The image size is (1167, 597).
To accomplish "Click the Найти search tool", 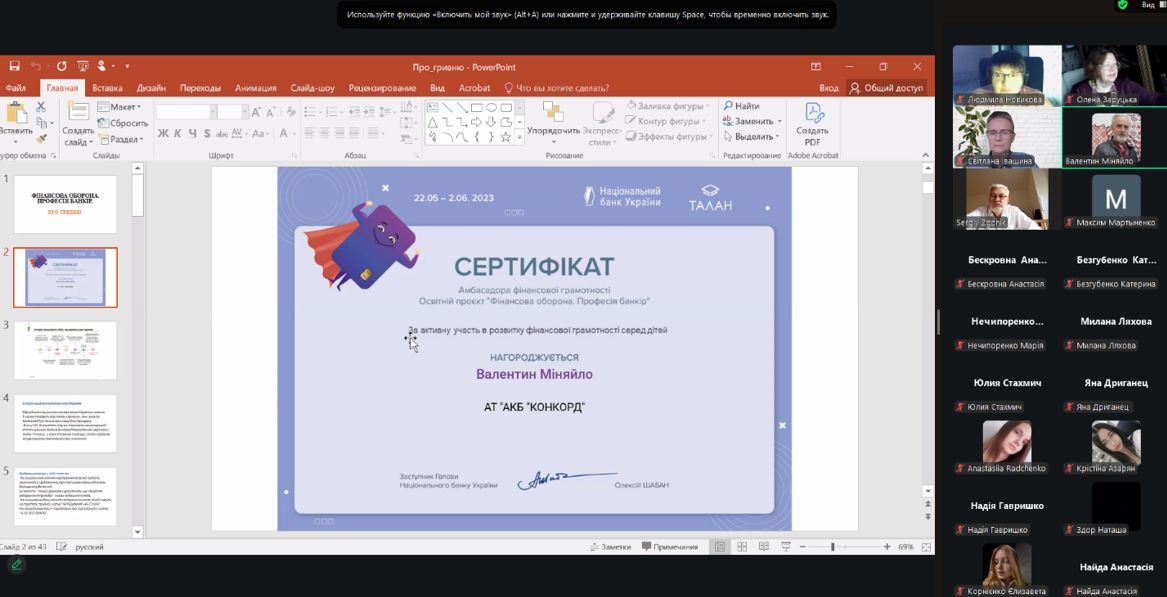I will [x=741, y=106].
